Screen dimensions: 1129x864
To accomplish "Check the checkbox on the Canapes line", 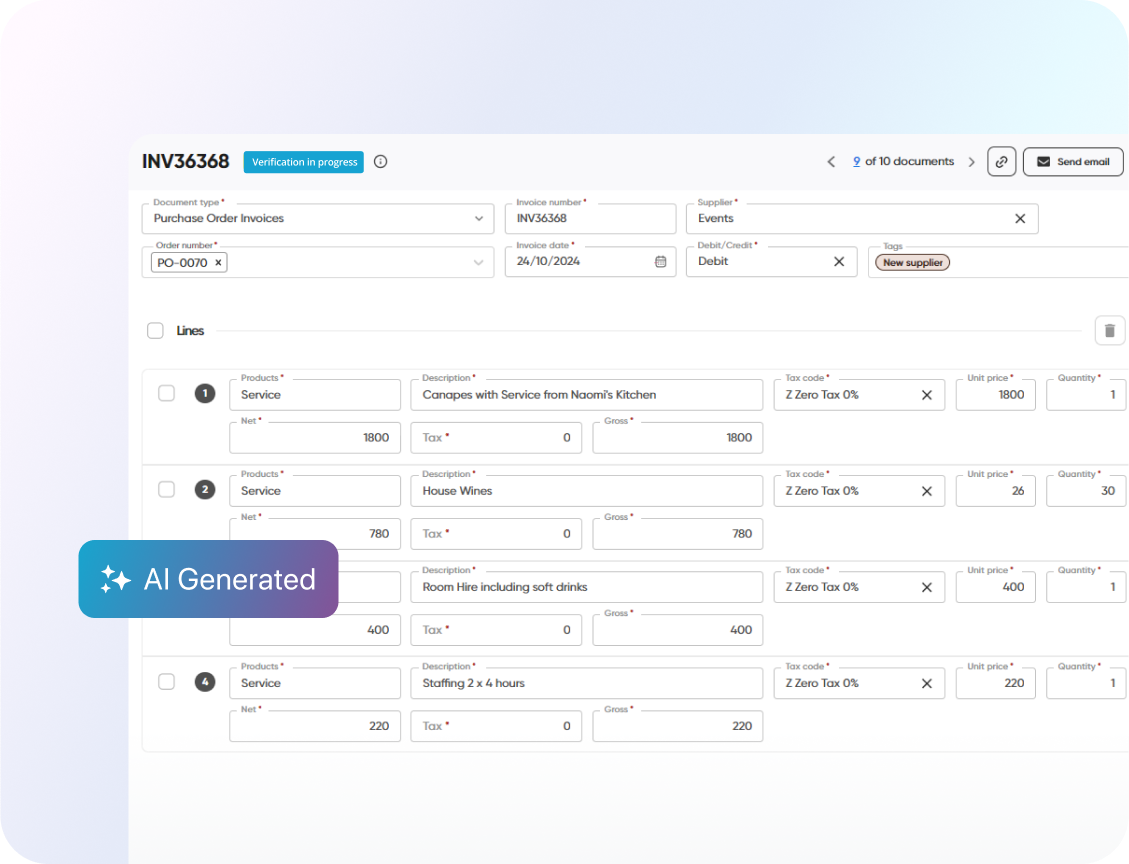I will (166, 393).
